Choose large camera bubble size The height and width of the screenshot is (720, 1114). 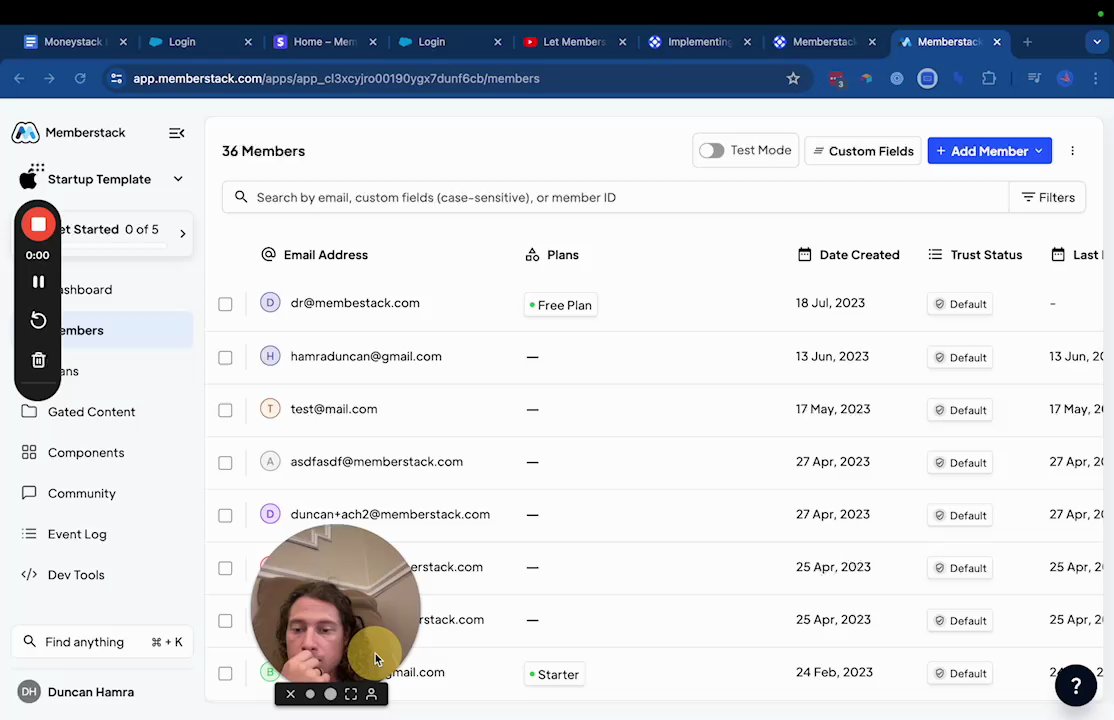point(330,694)
